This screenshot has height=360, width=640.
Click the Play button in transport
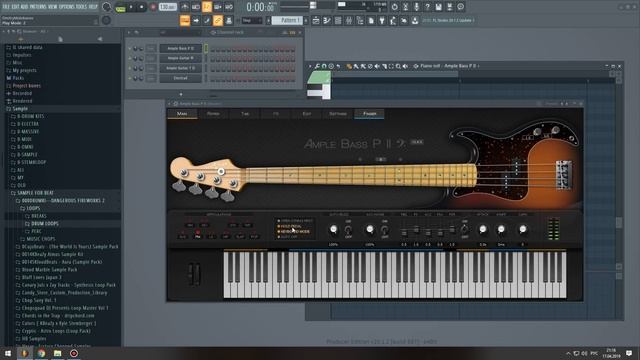click(131, 7)
